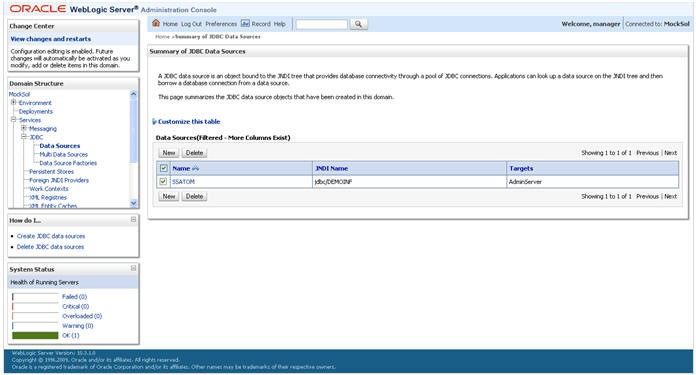Select Persistent Stores tree item
This screenshot has height=375, width=696.
(51, 171)
